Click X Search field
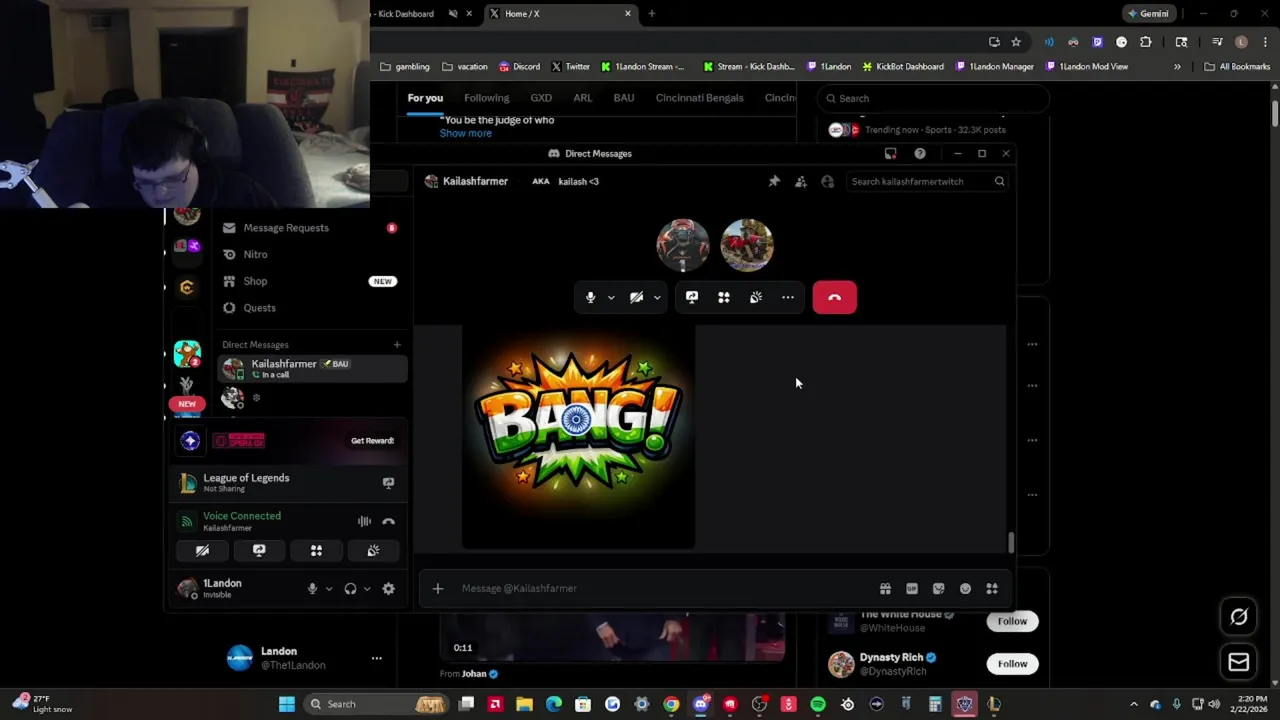This screenshot has width=1280, height=720. coord(932,98)
